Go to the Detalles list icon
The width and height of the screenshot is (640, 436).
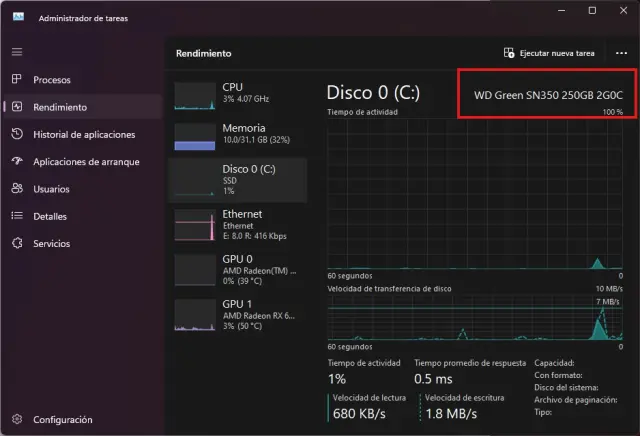(16, 215)
